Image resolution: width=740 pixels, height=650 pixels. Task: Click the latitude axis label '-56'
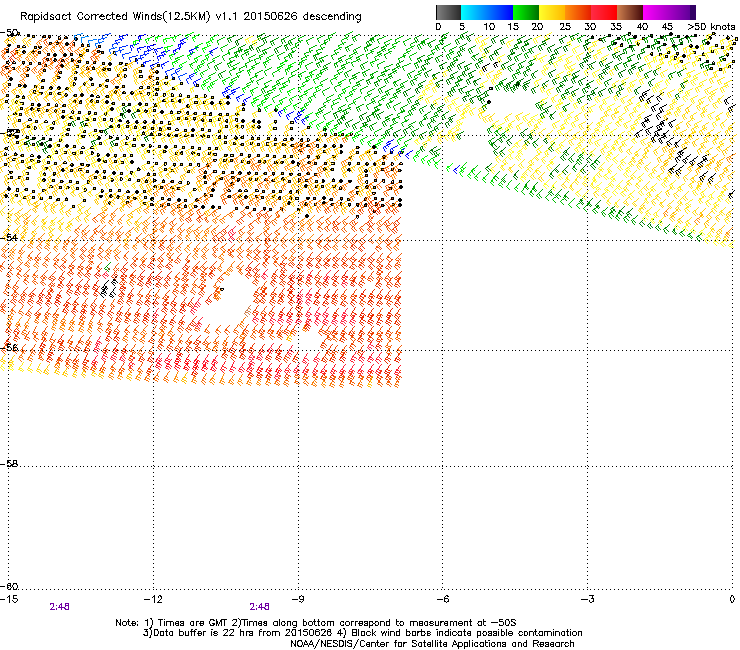click(9, 347)
